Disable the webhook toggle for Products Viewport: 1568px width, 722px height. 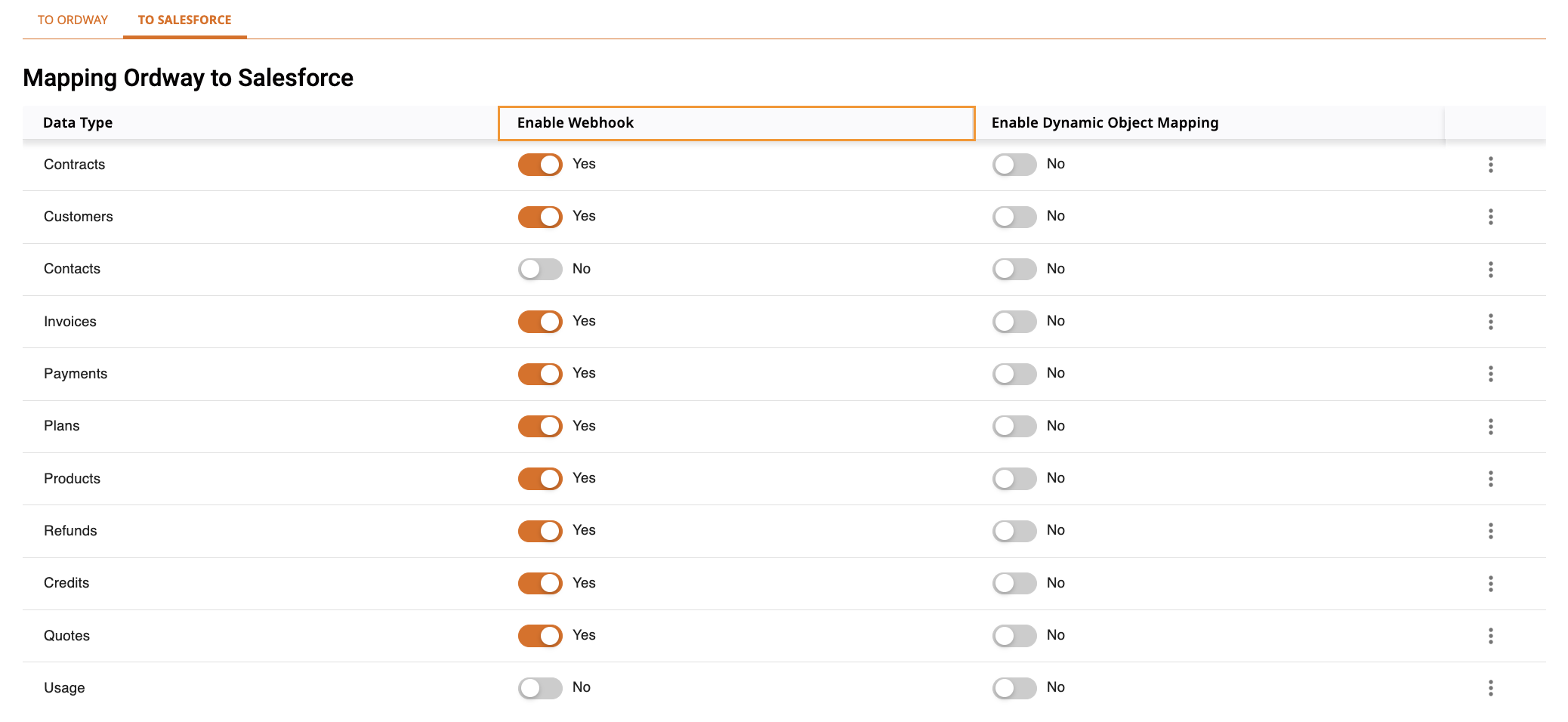(540, 479)
